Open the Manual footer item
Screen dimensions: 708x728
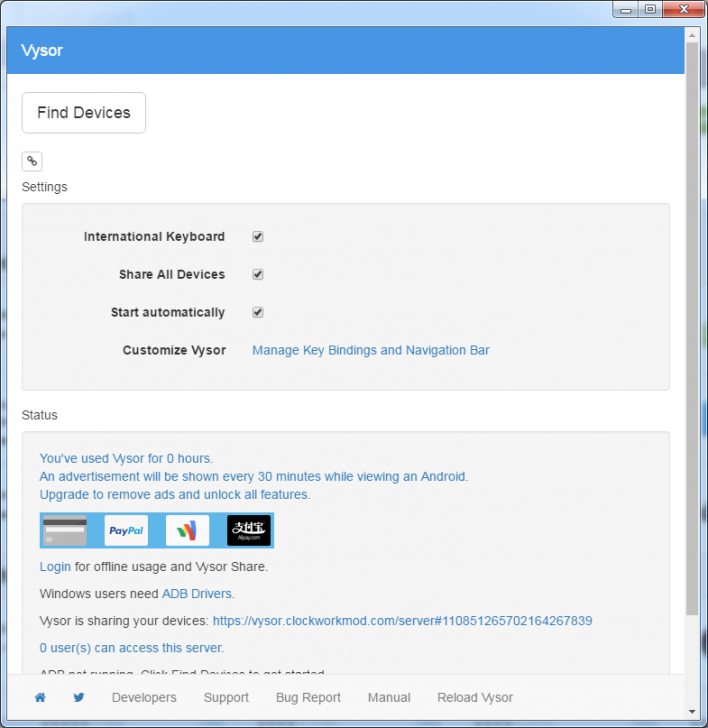pos(389,697)
